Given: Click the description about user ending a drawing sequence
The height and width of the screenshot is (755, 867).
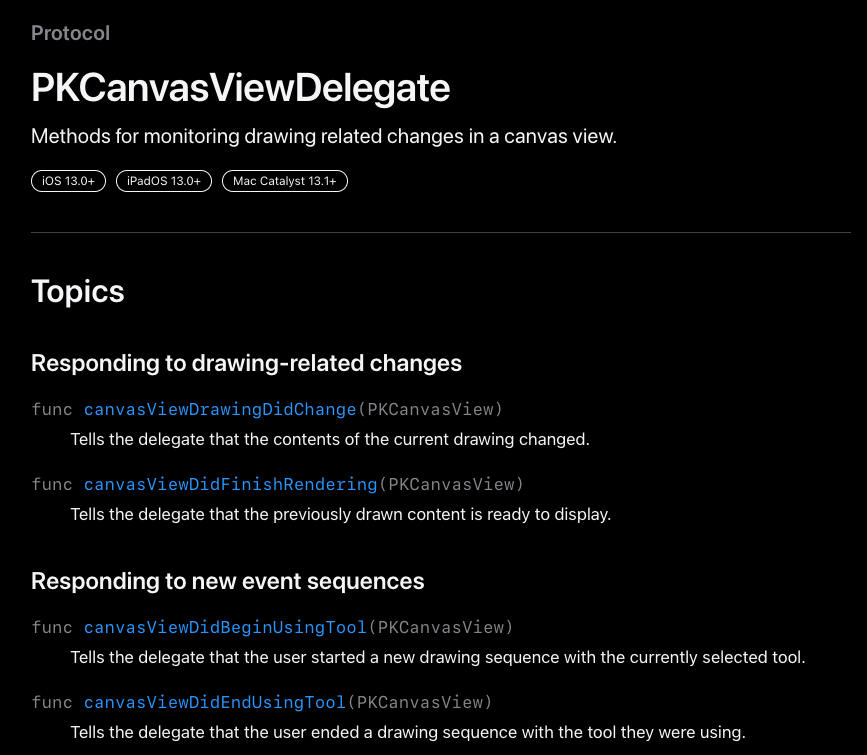Looking at the screenshot, I should [408, 732].
